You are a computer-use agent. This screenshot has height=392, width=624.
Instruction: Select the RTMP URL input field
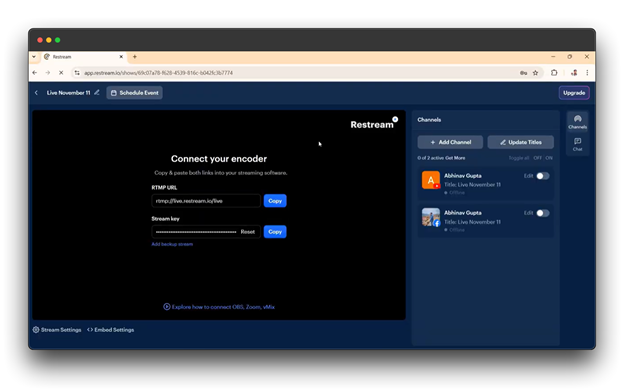206,201
